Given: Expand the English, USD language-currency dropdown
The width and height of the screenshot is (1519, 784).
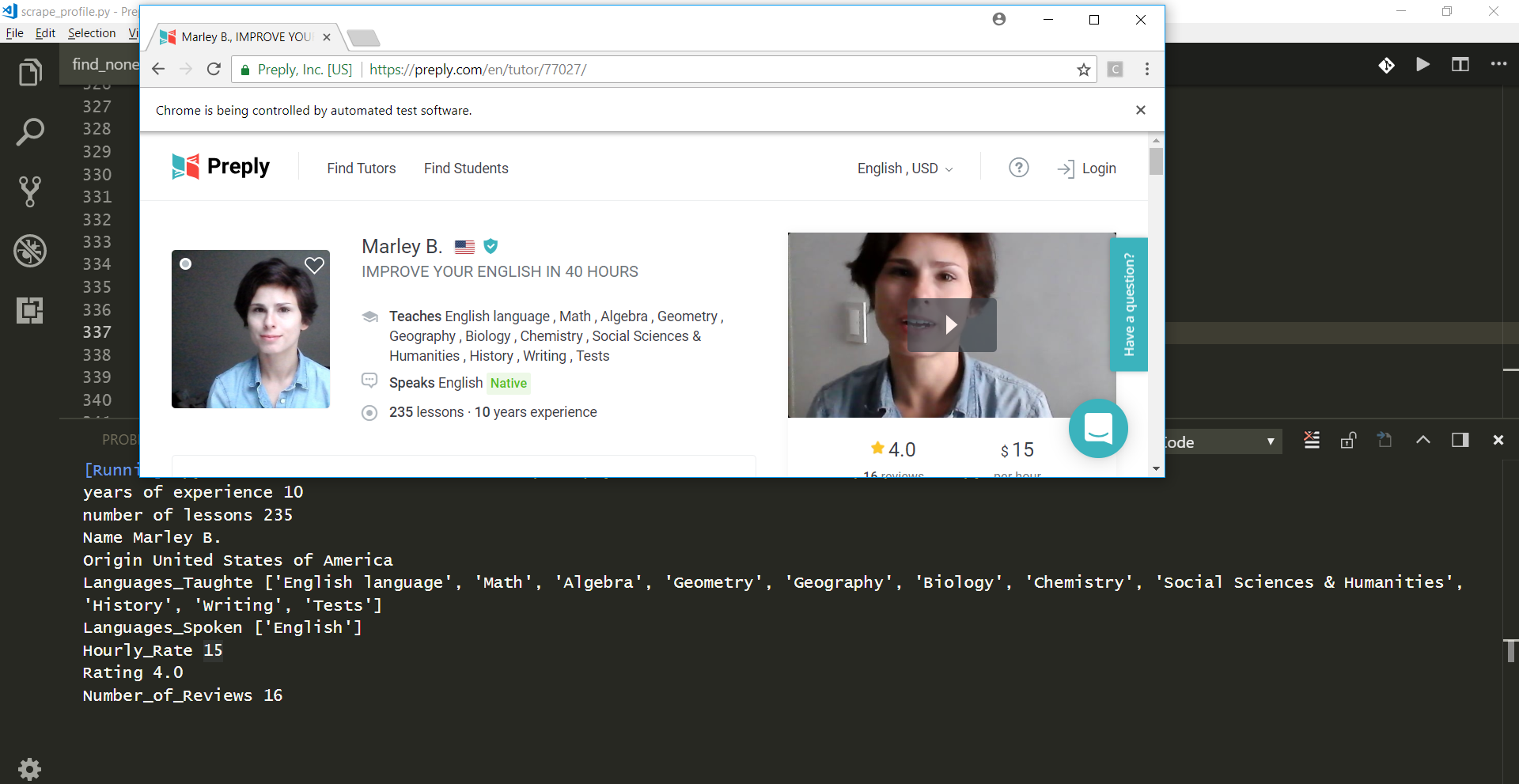Looking at the screenshot, I should [x=905, y=169].
